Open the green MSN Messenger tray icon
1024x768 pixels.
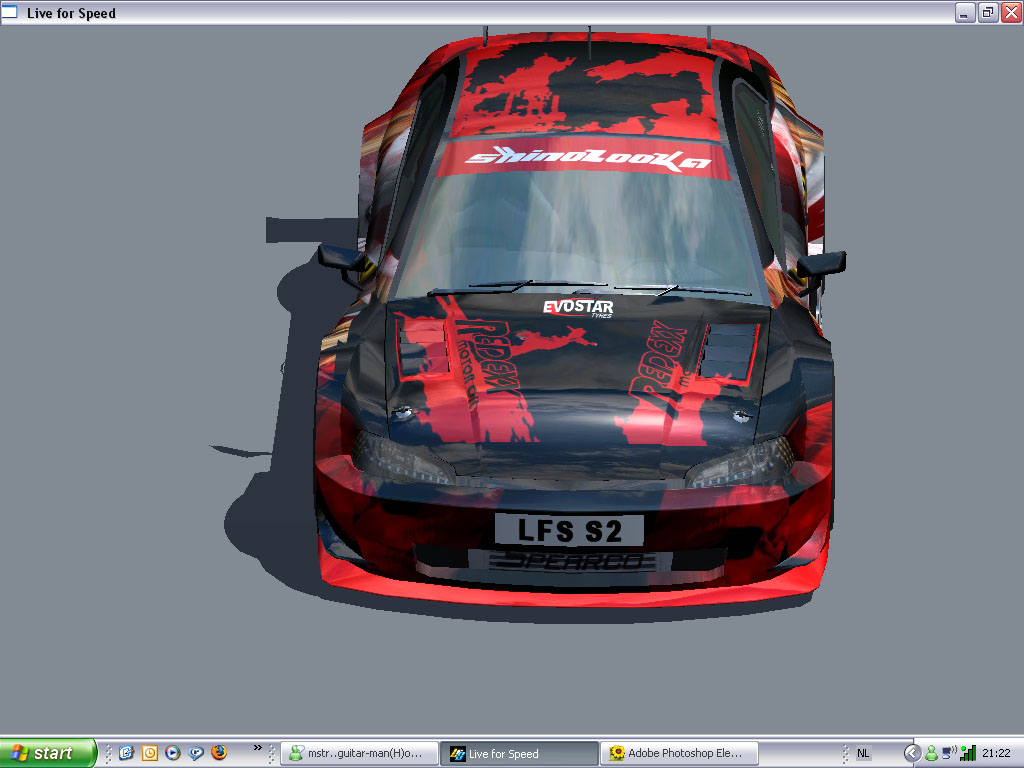(x=931, y=754)
